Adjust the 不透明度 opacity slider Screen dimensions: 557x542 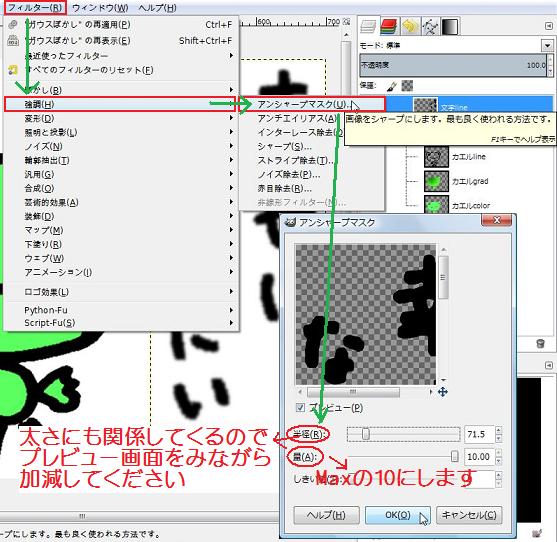(x=453, y=65)
